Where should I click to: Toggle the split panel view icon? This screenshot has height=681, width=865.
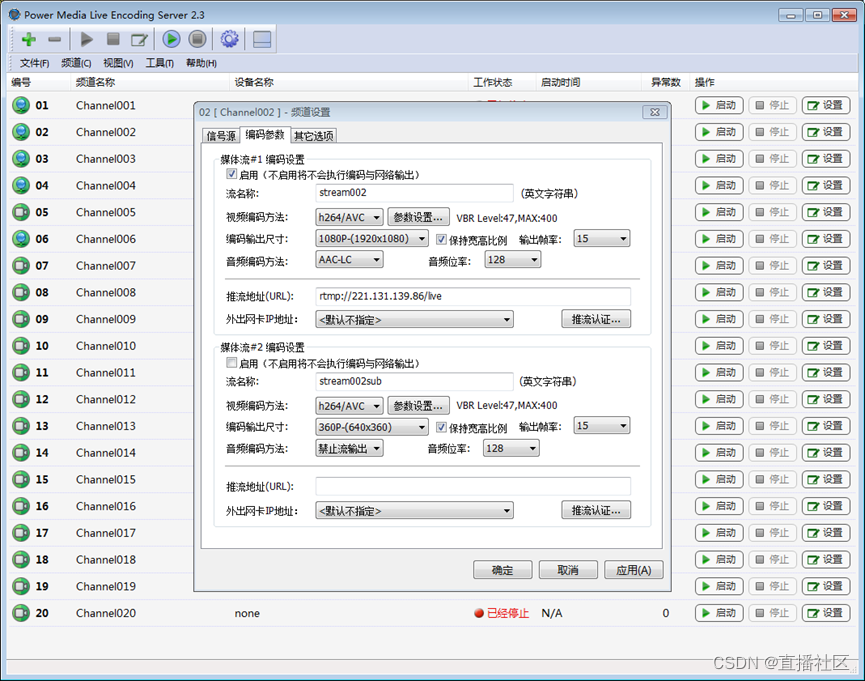click(261, 39)
